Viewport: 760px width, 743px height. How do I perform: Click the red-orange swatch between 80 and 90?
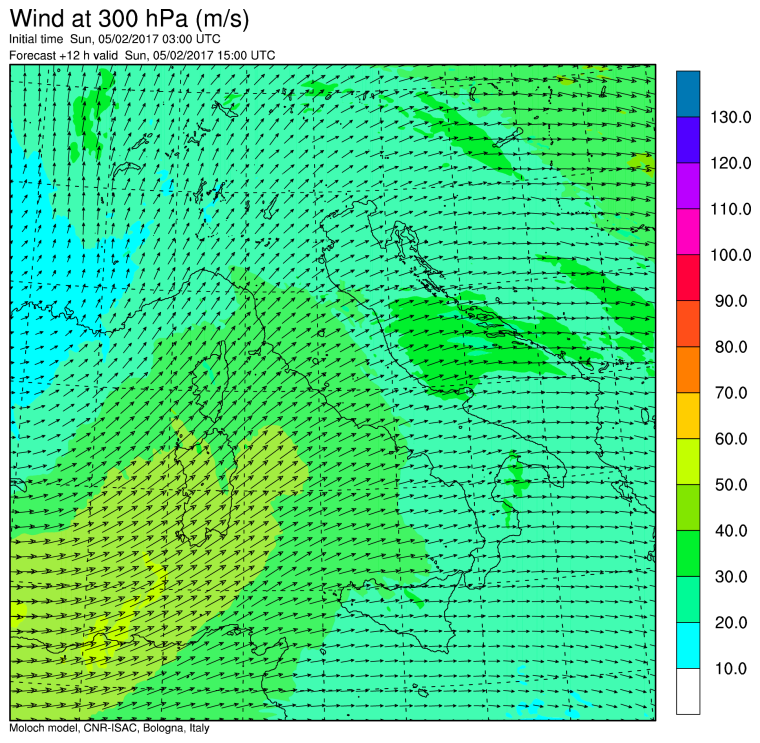click(x=688, y=324)
